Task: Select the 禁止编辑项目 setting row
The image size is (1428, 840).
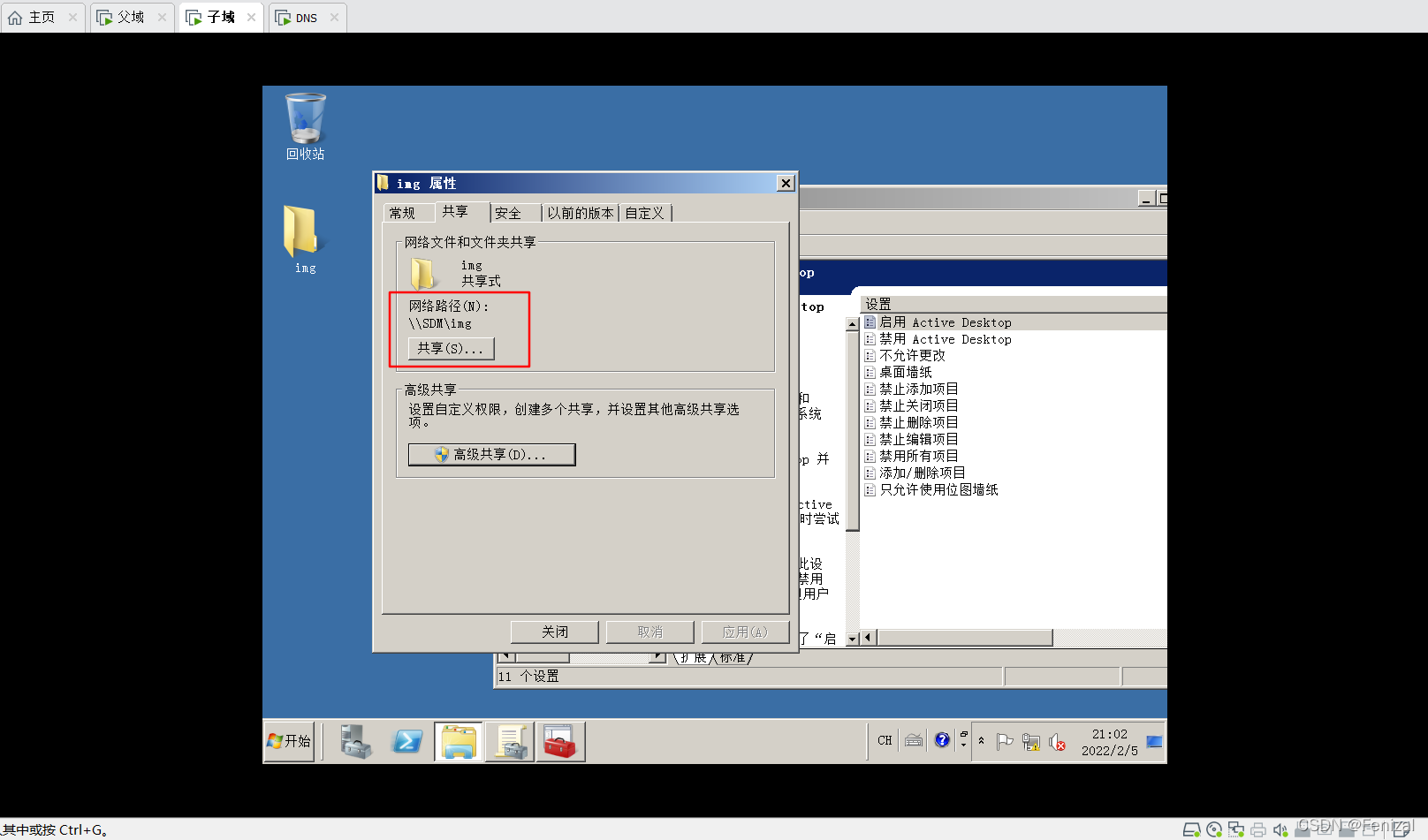Action: [1014, 440]
